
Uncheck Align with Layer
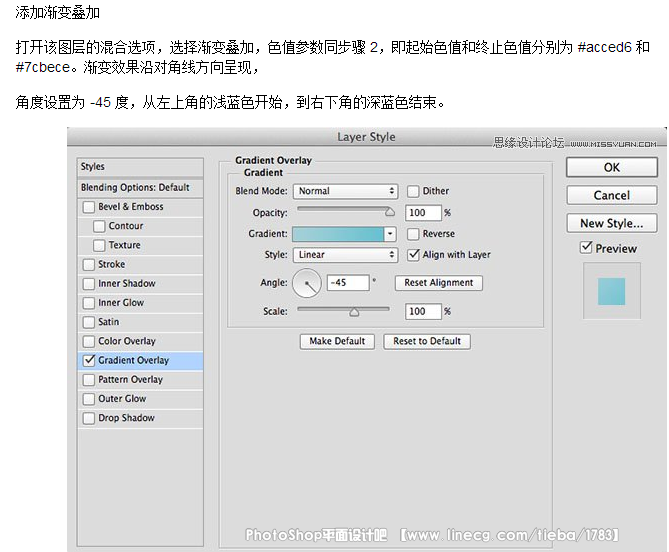[413, 255]
